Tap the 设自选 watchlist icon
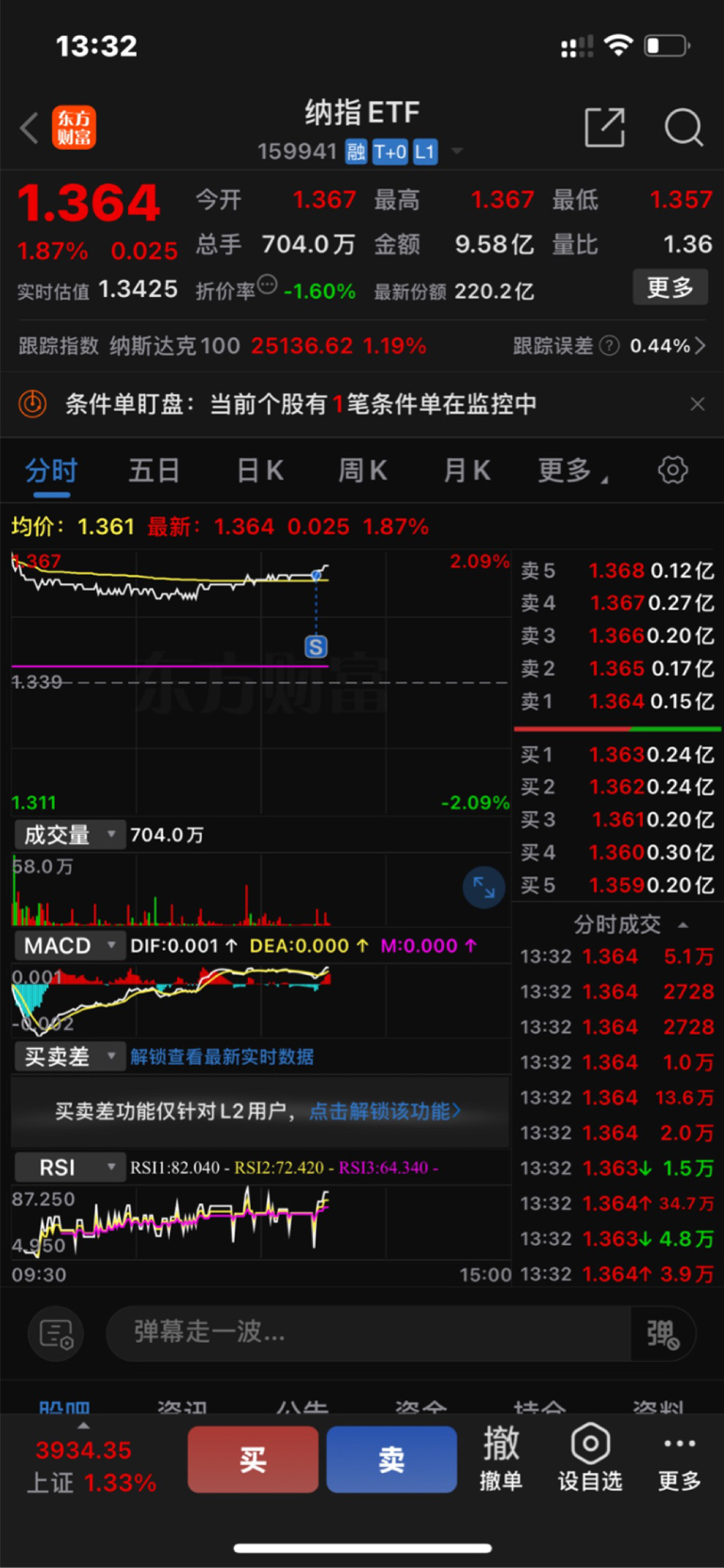This screenshot has width=724, height=1568. click(x=590, y=1459)
